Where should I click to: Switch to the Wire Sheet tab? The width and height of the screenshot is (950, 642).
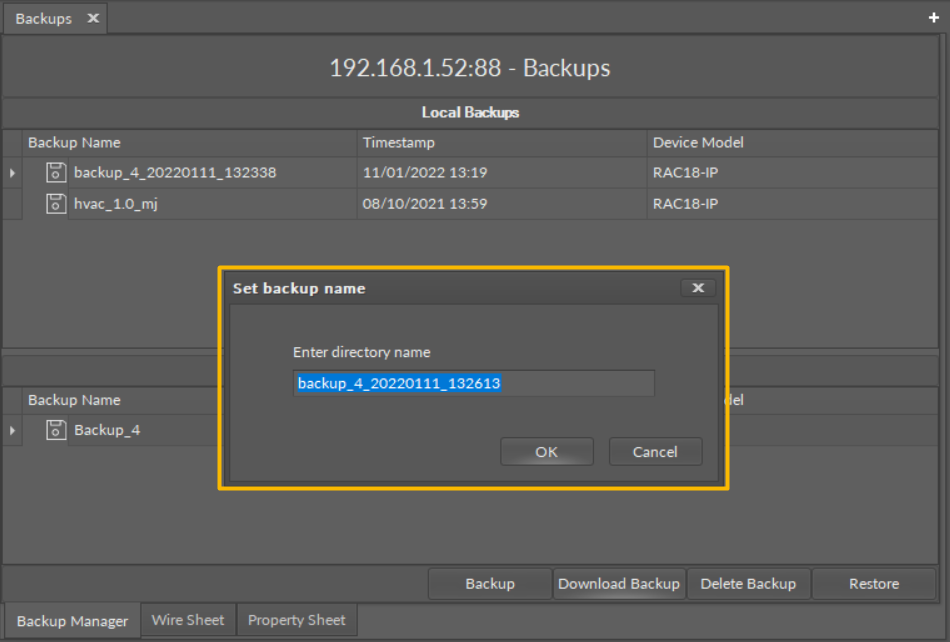coord(188,620)
